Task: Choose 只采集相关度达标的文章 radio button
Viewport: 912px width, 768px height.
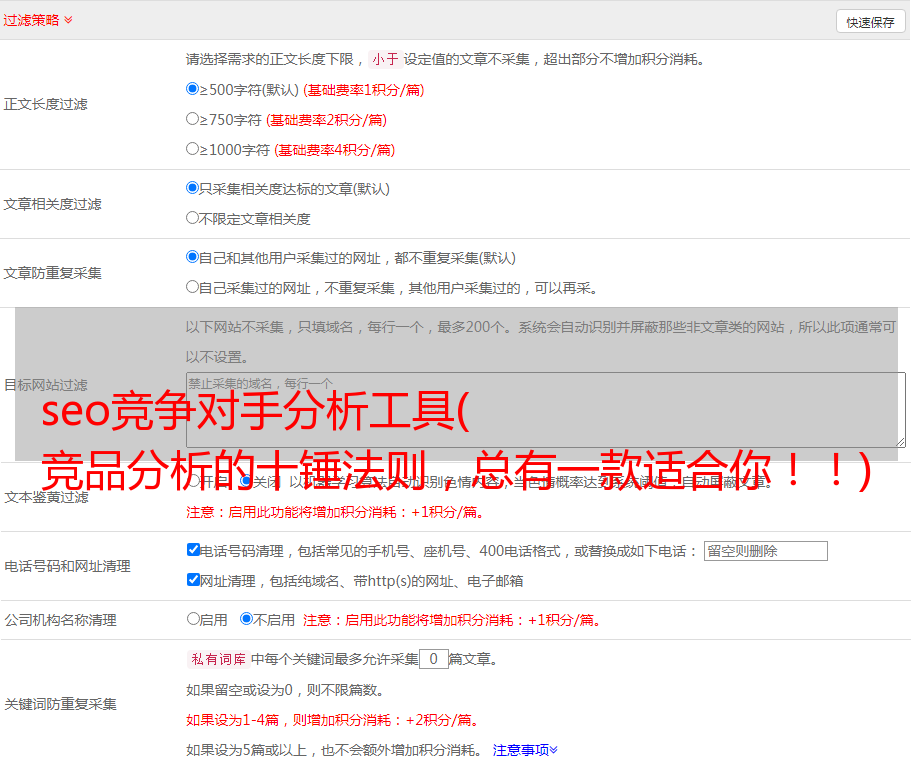Action: coord(192,188)
